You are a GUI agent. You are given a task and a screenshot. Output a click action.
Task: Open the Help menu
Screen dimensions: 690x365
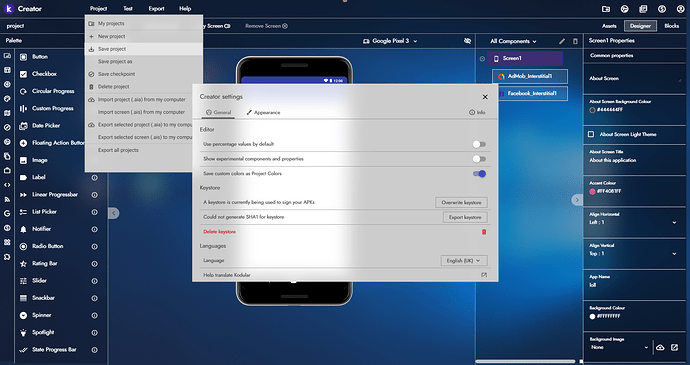[185, 8]
